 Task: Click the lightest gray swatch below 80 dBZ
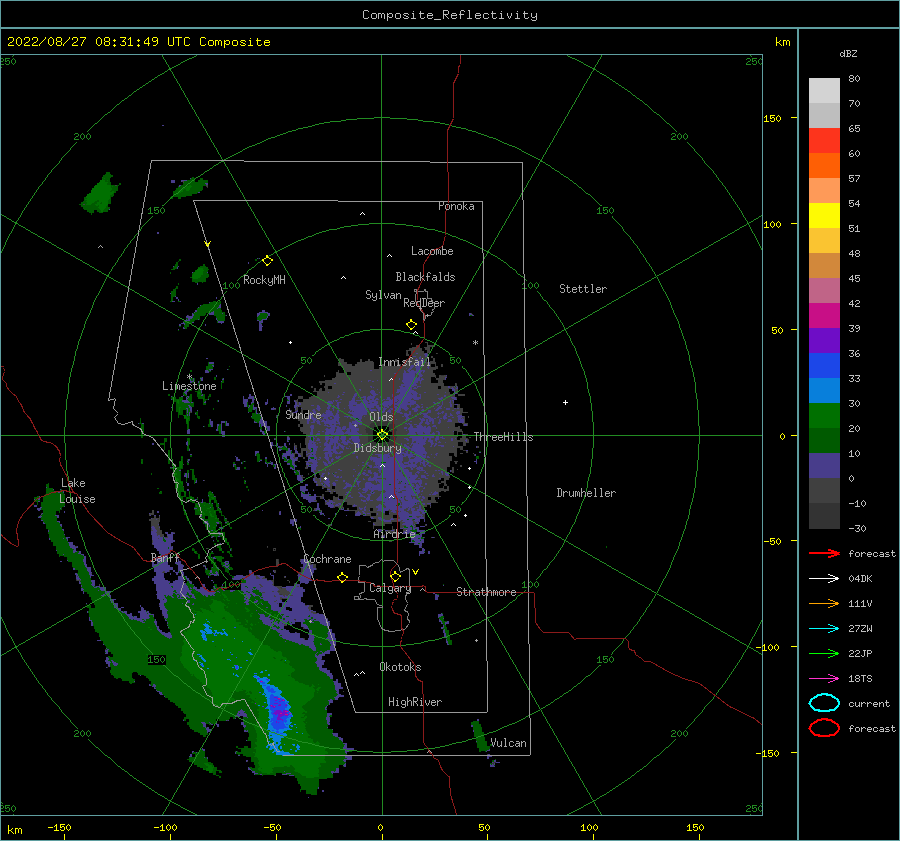tap(824, 91)
